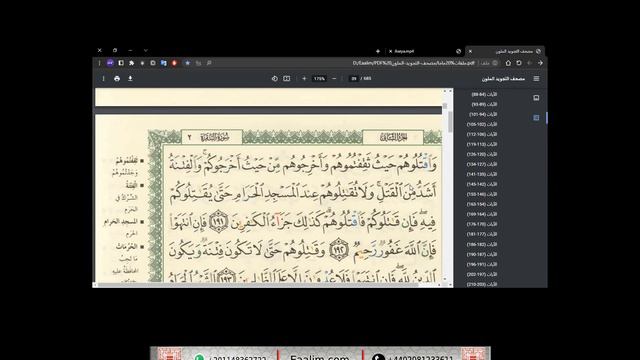Open outline entry الآيات (196-191)
The width and height of the screenshot is (640, 360).
pos(482,264)
